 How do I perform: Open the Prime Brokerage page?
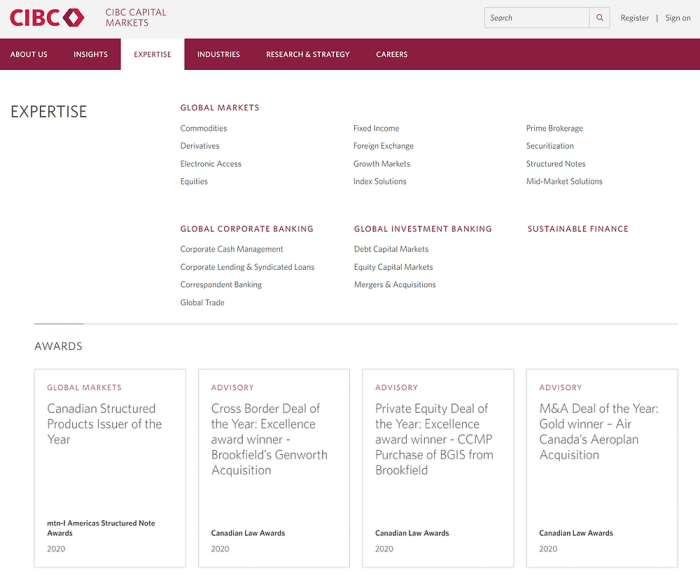pos(554,129)
